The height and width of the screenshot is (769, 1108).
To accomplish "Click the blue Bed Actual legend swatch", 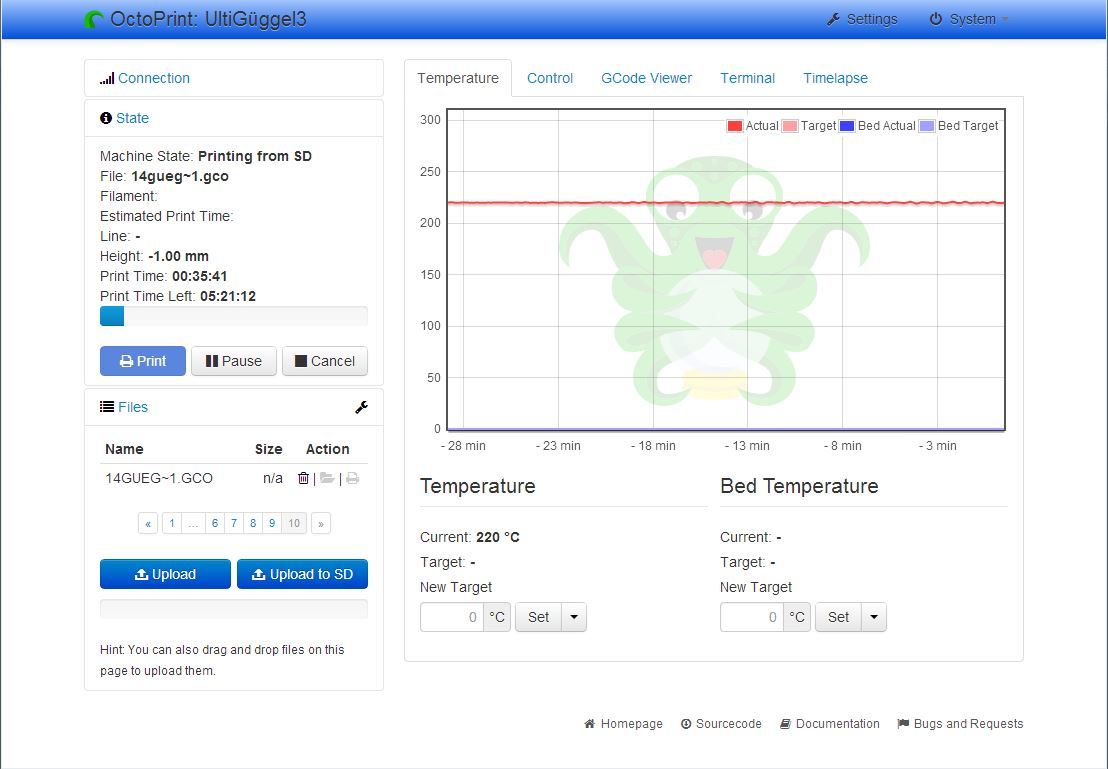I will tap(847, 126).
